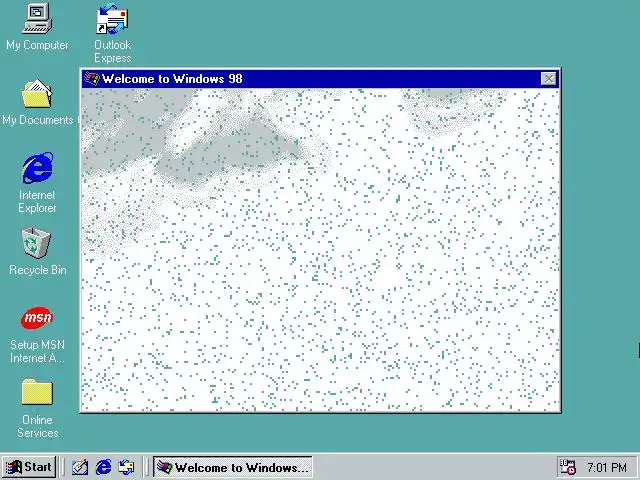640x480 pixels.
Task: Click Show Desktop in Quick Launch
Action: [x=80, y=467]
